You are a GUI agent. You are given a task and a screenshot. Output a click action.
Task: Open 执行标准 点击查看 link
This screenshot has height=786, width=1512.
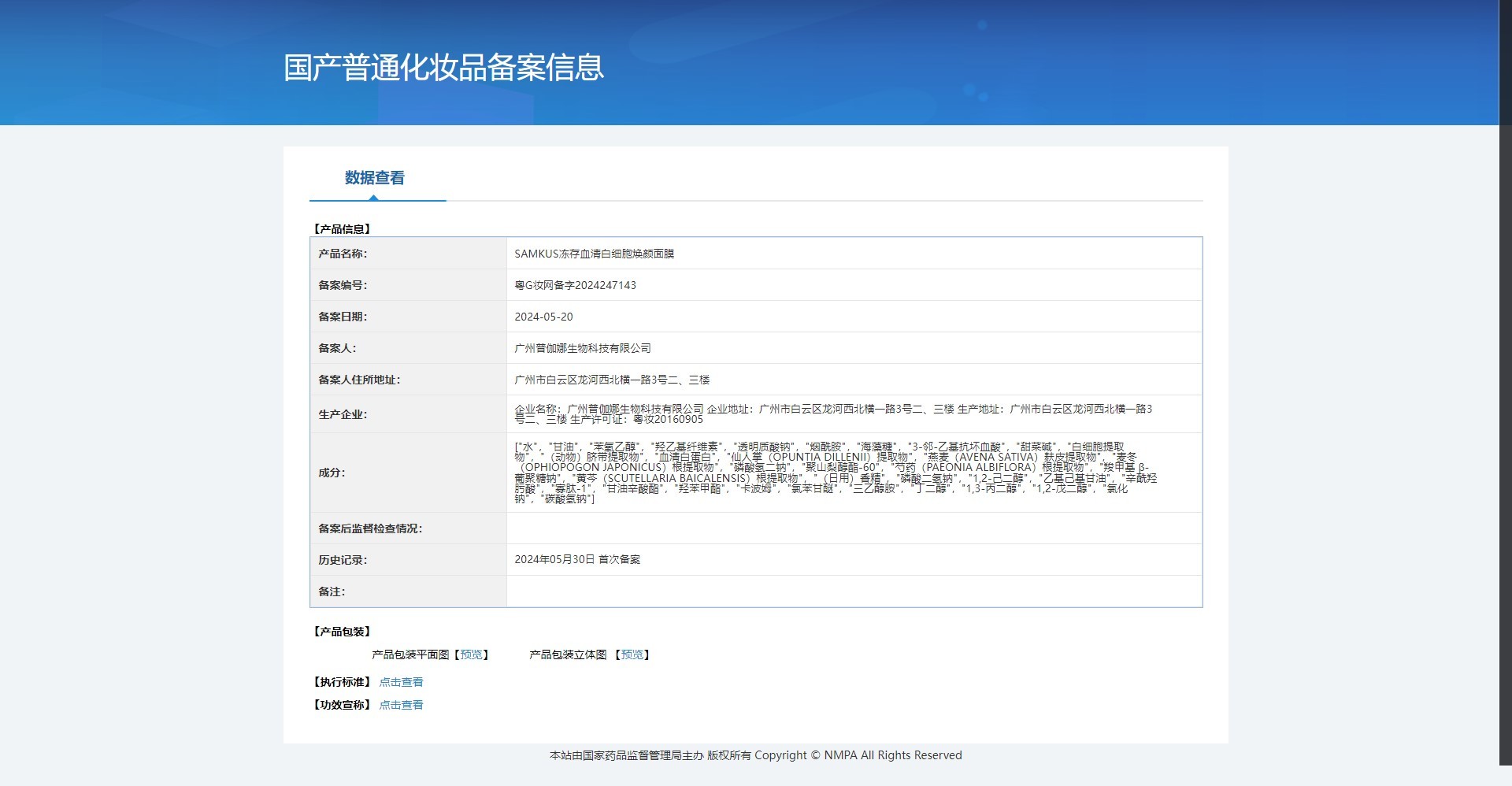401,682
